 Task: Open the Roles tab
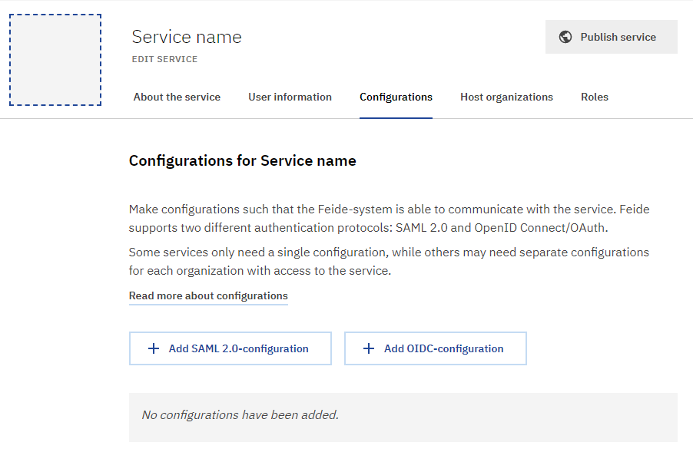pyautogui.click(x=594, y=97)
